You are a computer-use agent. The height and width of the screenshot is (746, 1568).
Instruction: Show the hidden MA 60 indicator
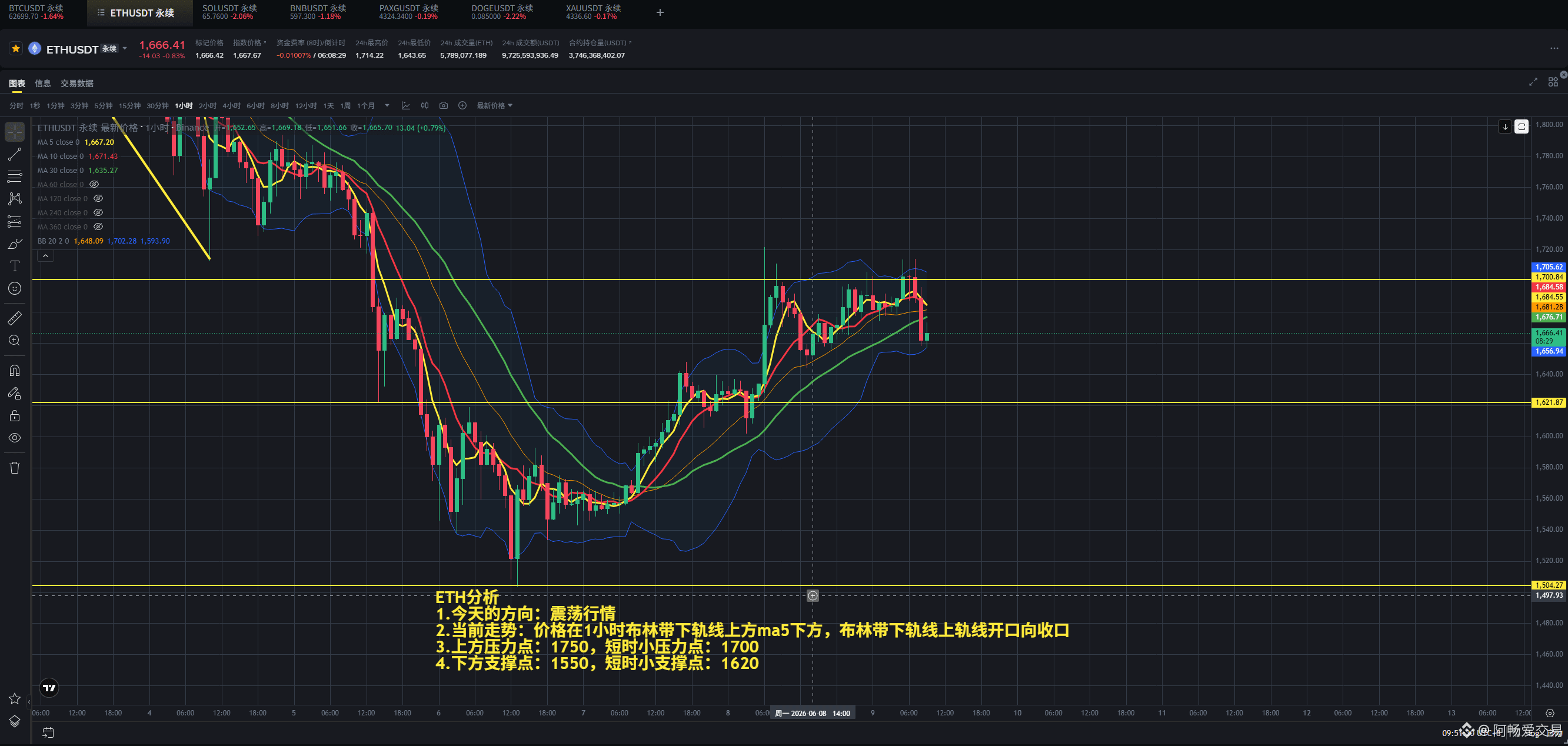94,184
